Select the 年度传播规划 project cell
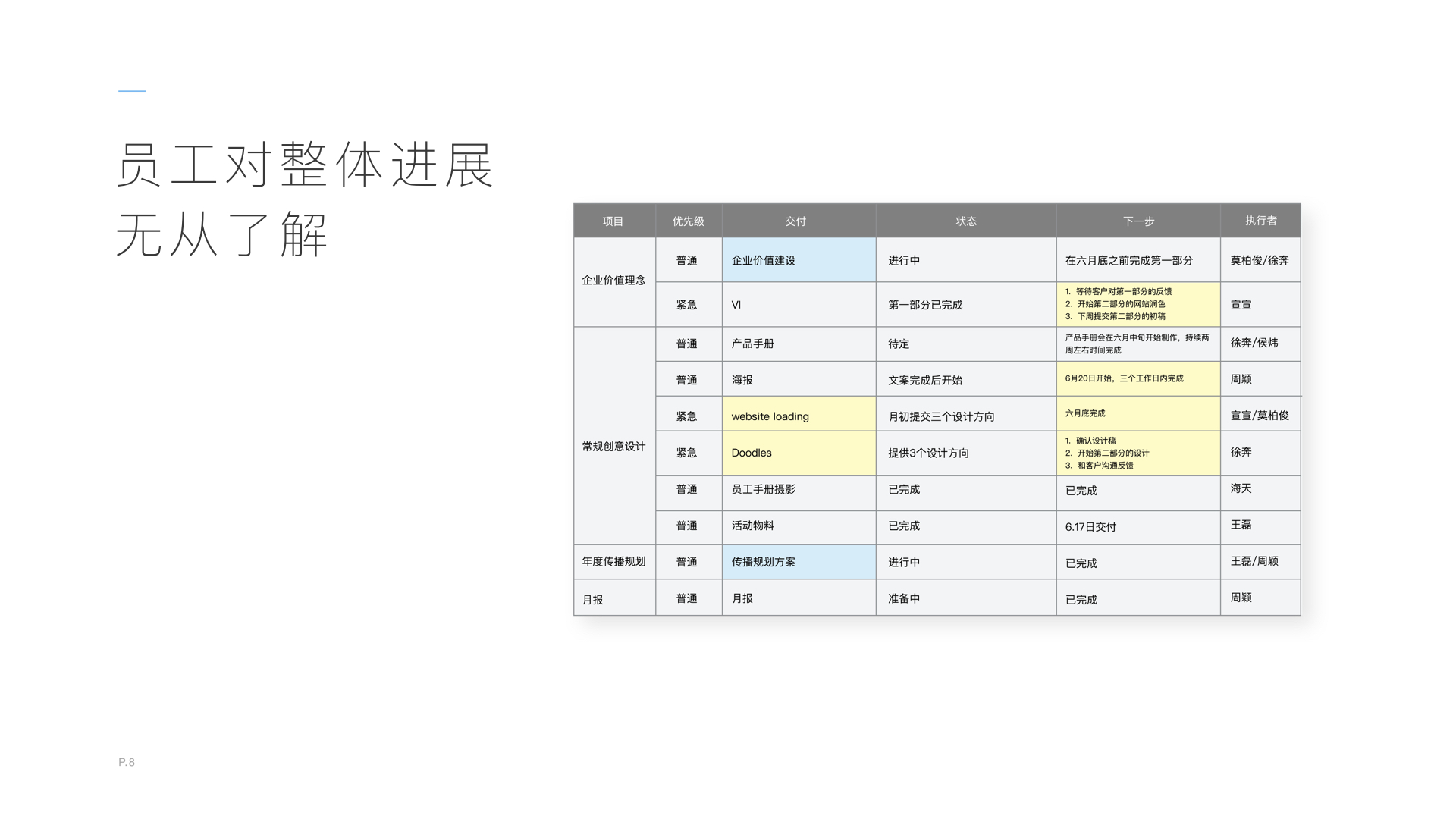Image resolution: width=1456 pixels, height=819 pixels. (x=613, y=561)
